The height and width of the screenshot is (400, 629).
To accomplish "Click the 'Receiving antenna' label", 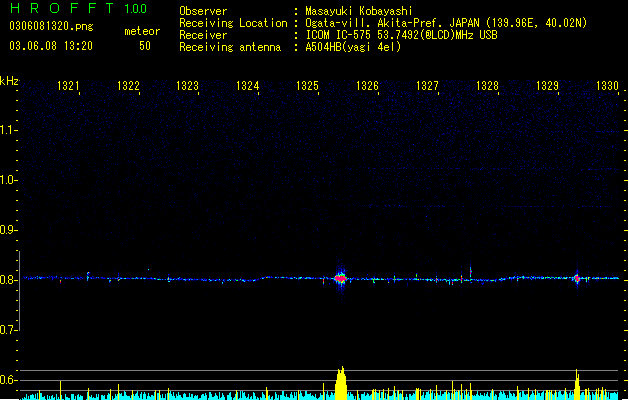I will click(230, 47).
